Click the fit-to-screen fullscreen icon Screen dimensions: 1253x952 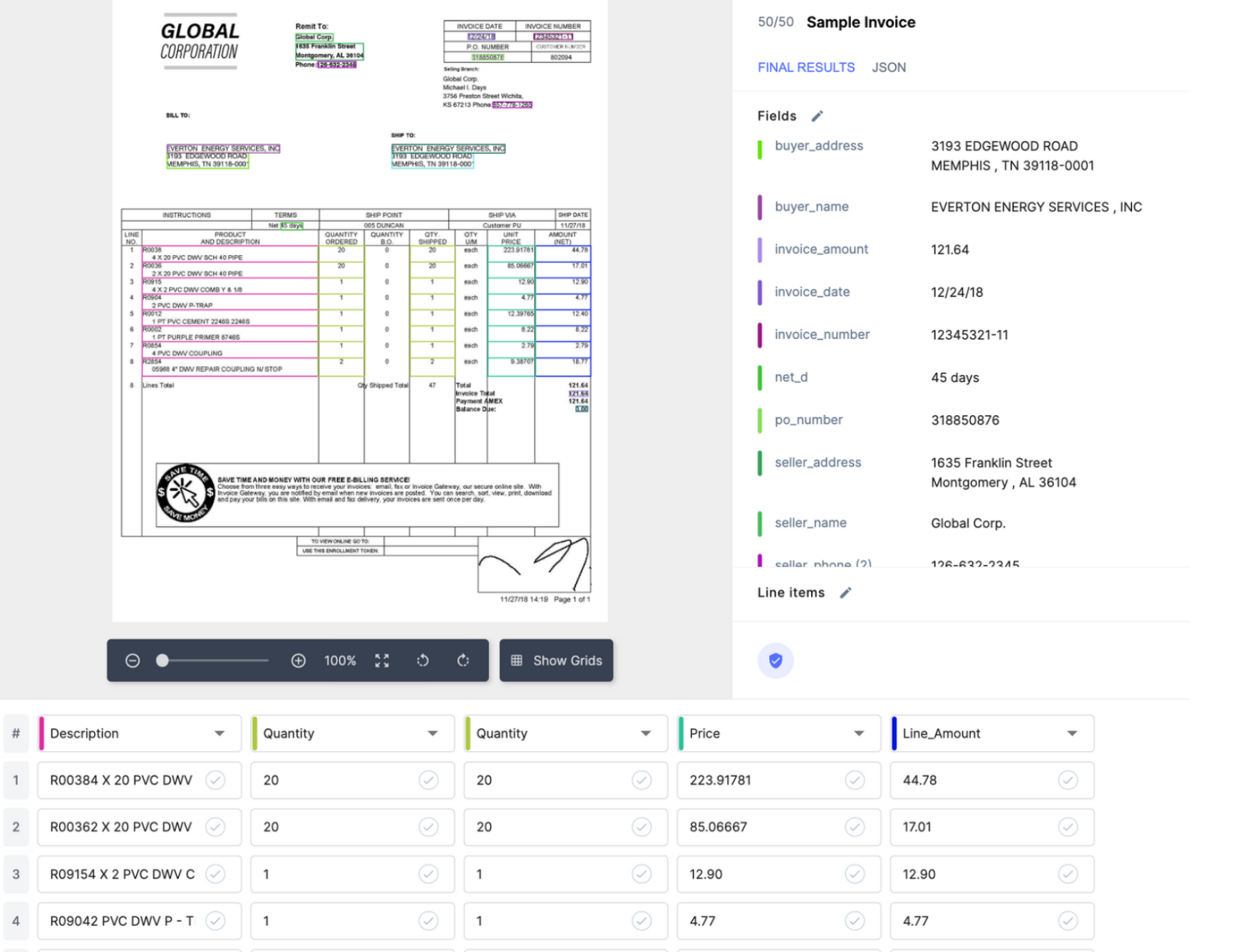382,661
